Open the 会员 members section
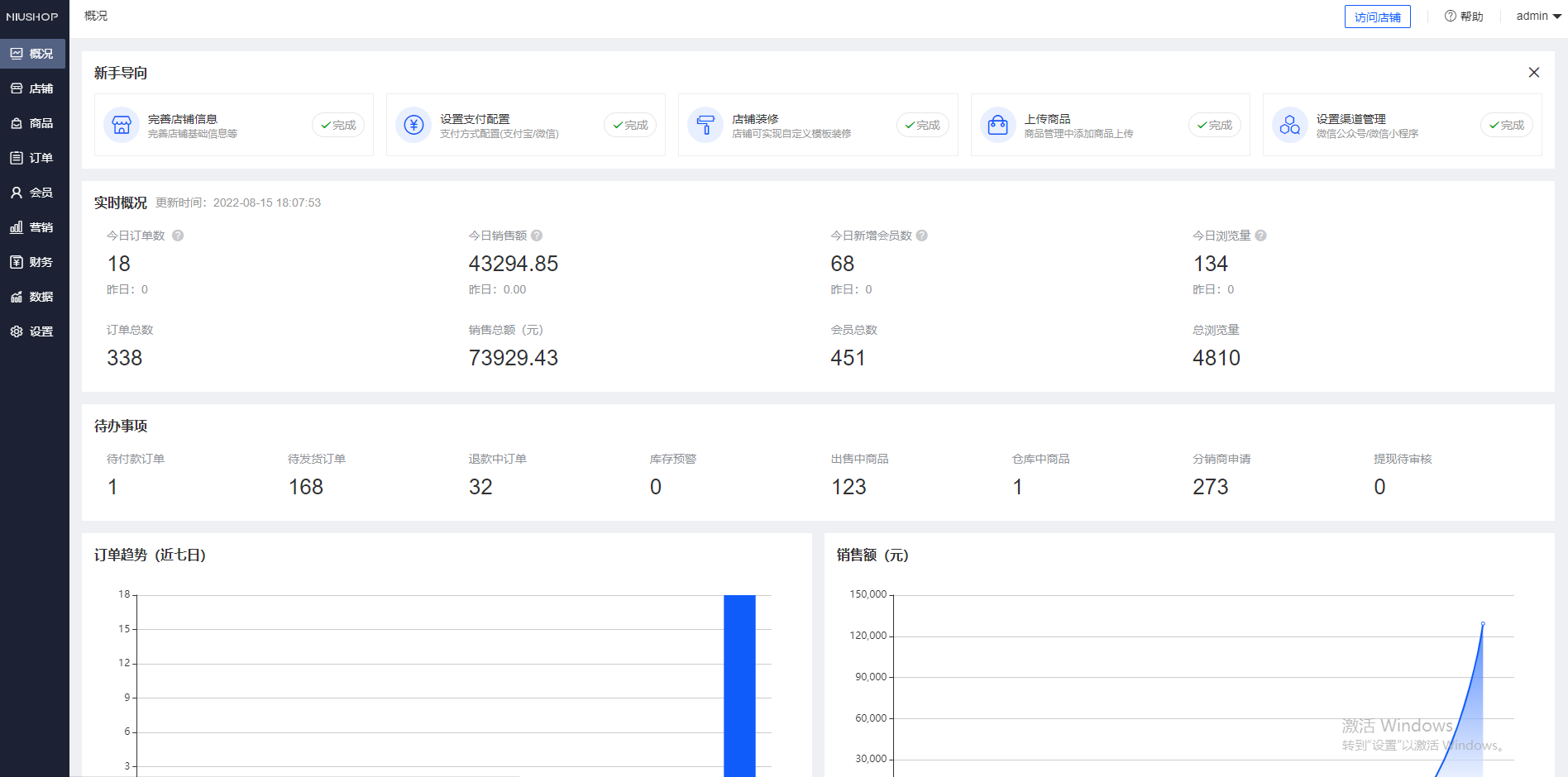The height and width of the screenshot is (777, 1568). click(32, 193)
